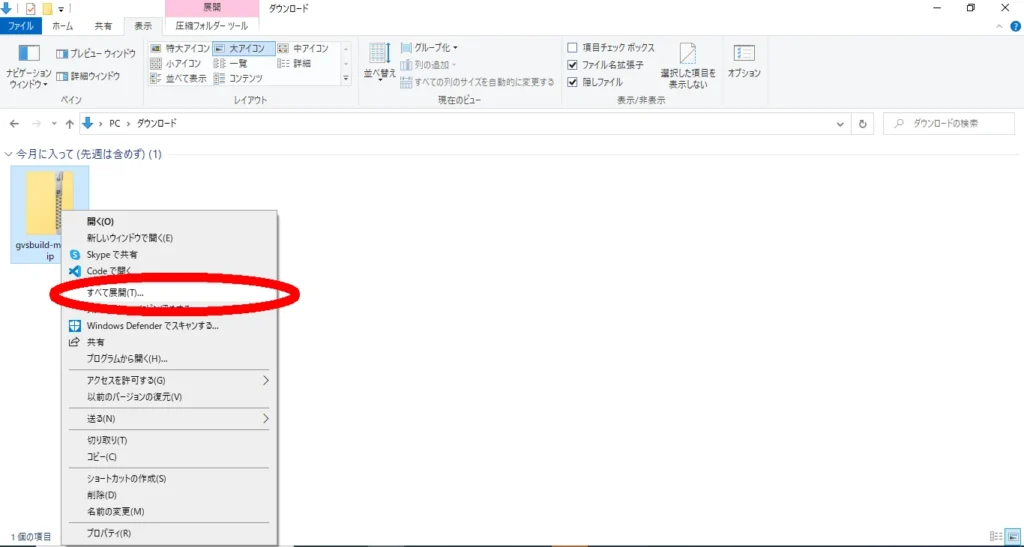
Task: Switch to the 圧縮フォルダー ツール tab
Action: (x=212, y=26)
